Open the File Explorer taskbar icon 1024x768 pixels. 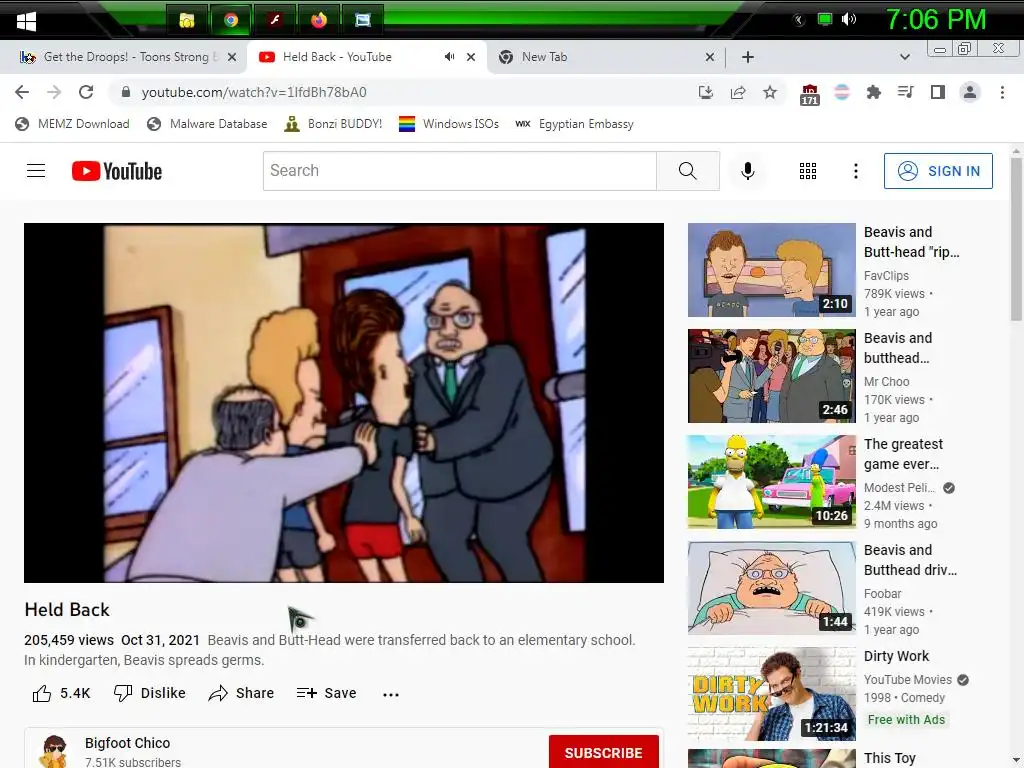pos(187,20)
